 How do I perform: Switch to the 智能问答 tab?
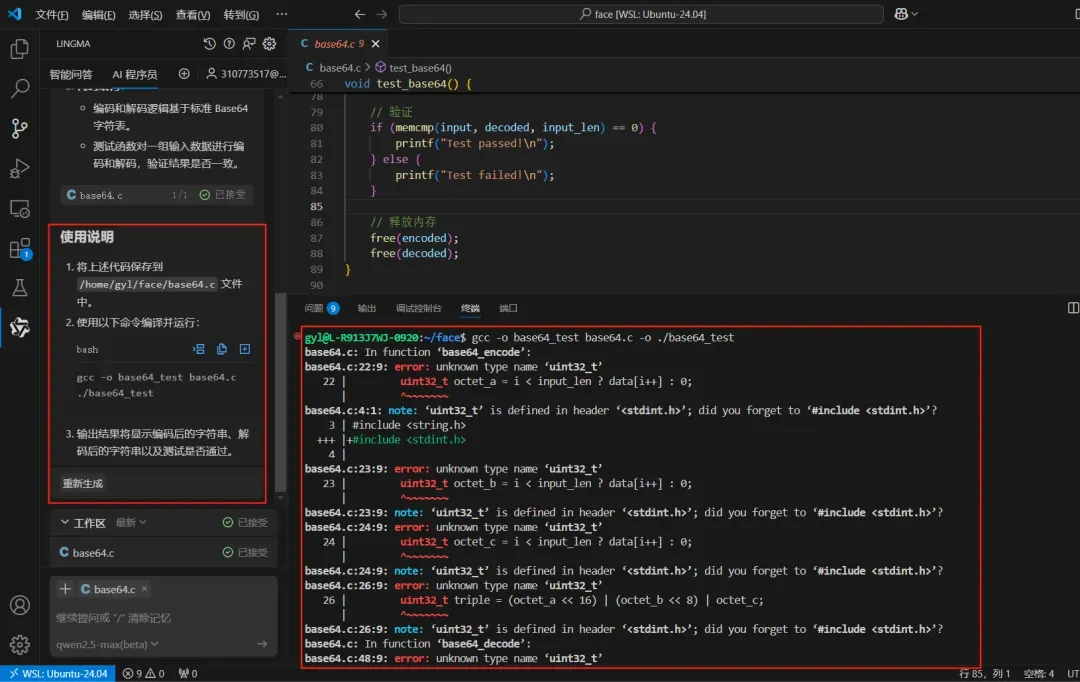coord(71,74)
